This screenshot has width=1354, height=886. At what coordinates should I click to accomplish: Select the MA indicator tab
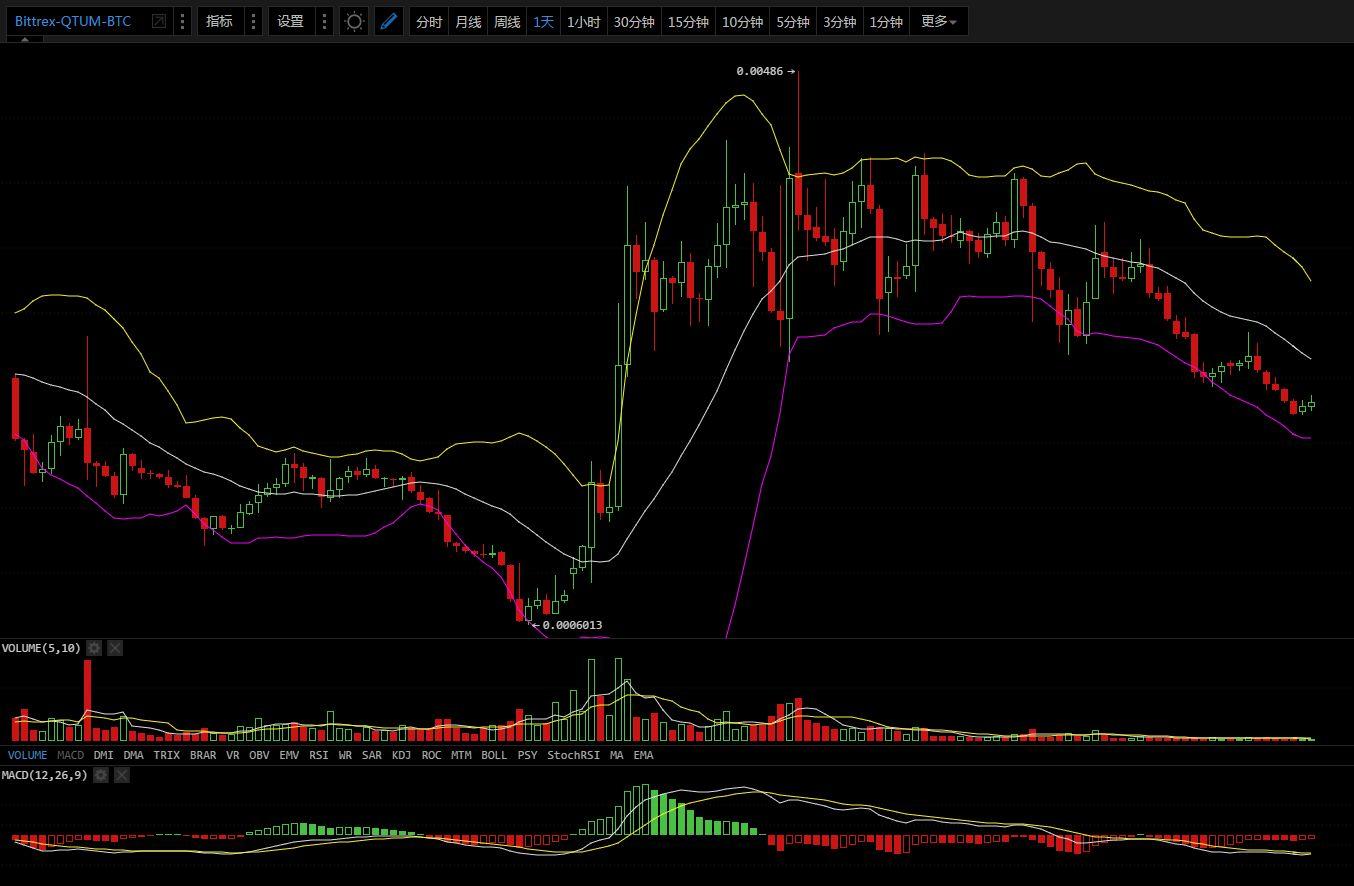coord(616,755)
